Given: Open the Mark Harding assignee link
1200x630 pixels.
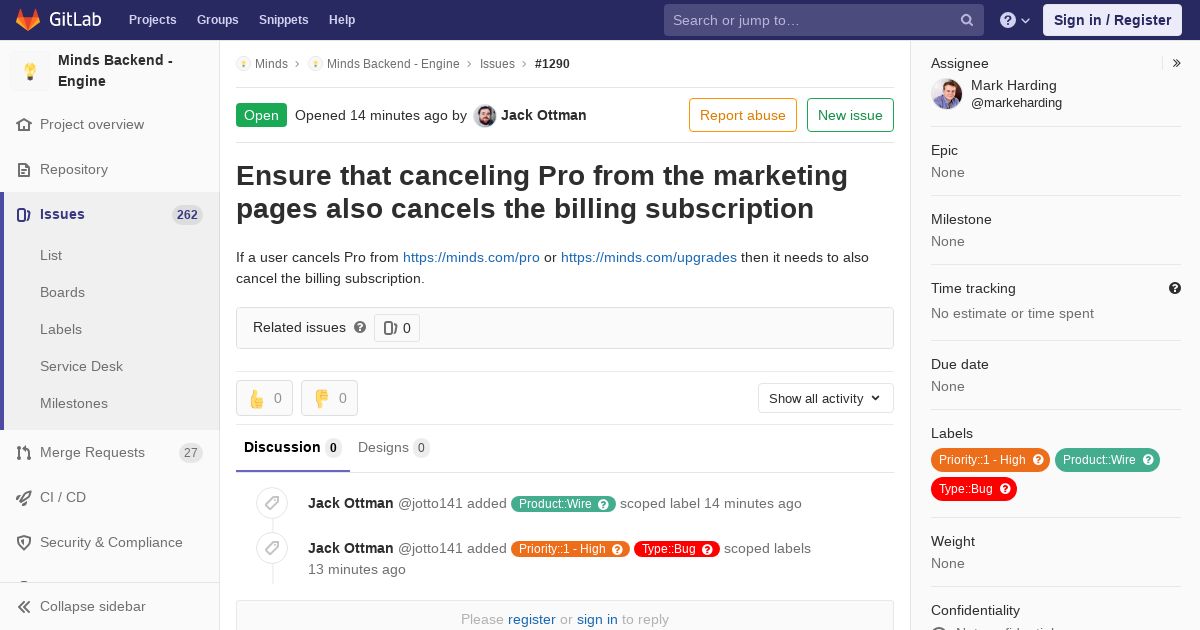Looking at the screenshot, I should (1014, 86).
